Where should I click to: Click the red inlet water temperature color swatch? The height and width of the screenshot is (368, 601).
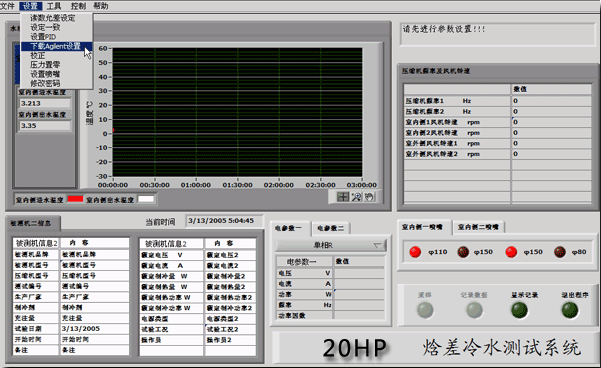pos(75,199)
